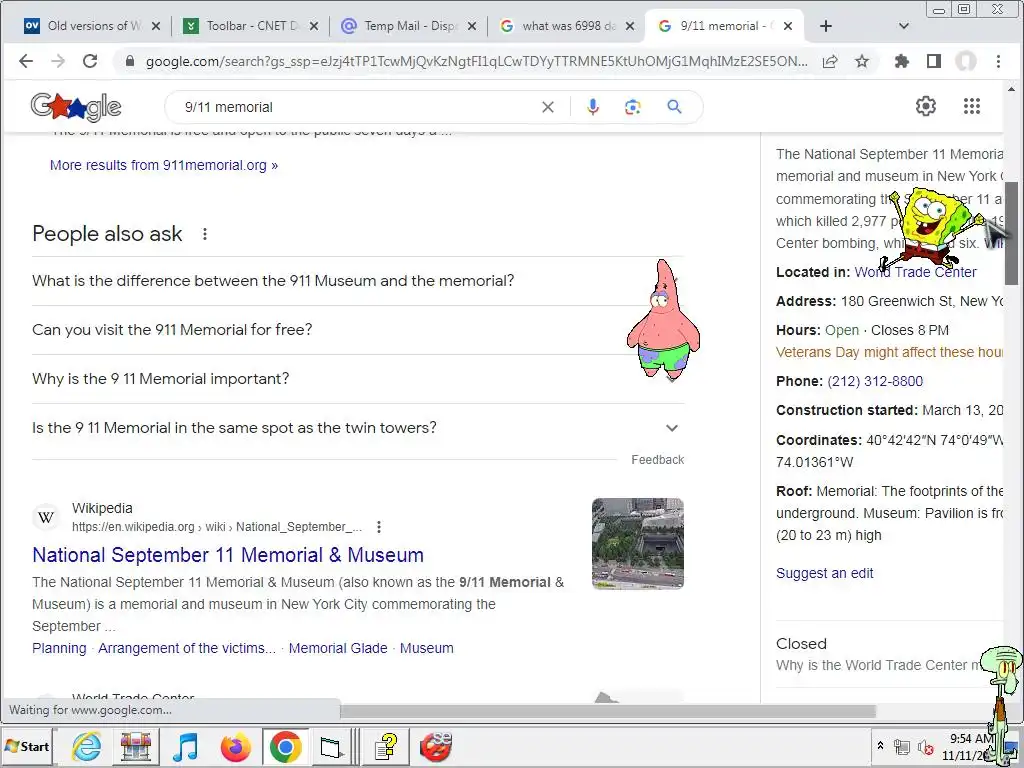The height and width of the screenshot is (768, 1024).
Task: Open the Museum sitelink
Action: pyautogui.click(x=426, y=648)
